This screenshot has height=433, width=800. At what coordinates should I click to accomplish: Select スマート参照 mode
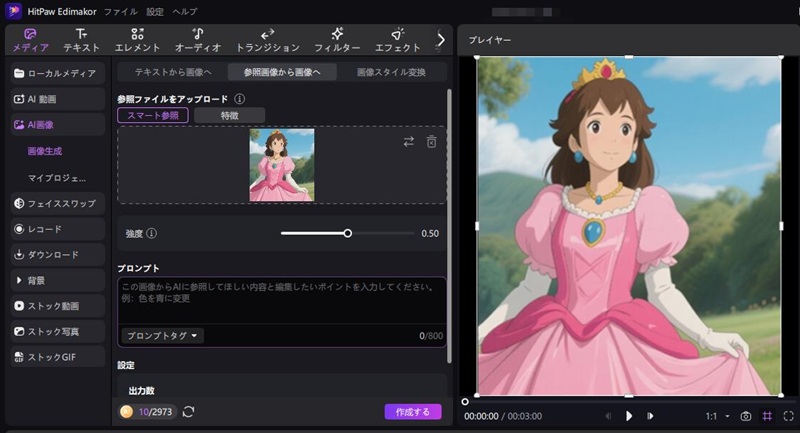[153, 115]
